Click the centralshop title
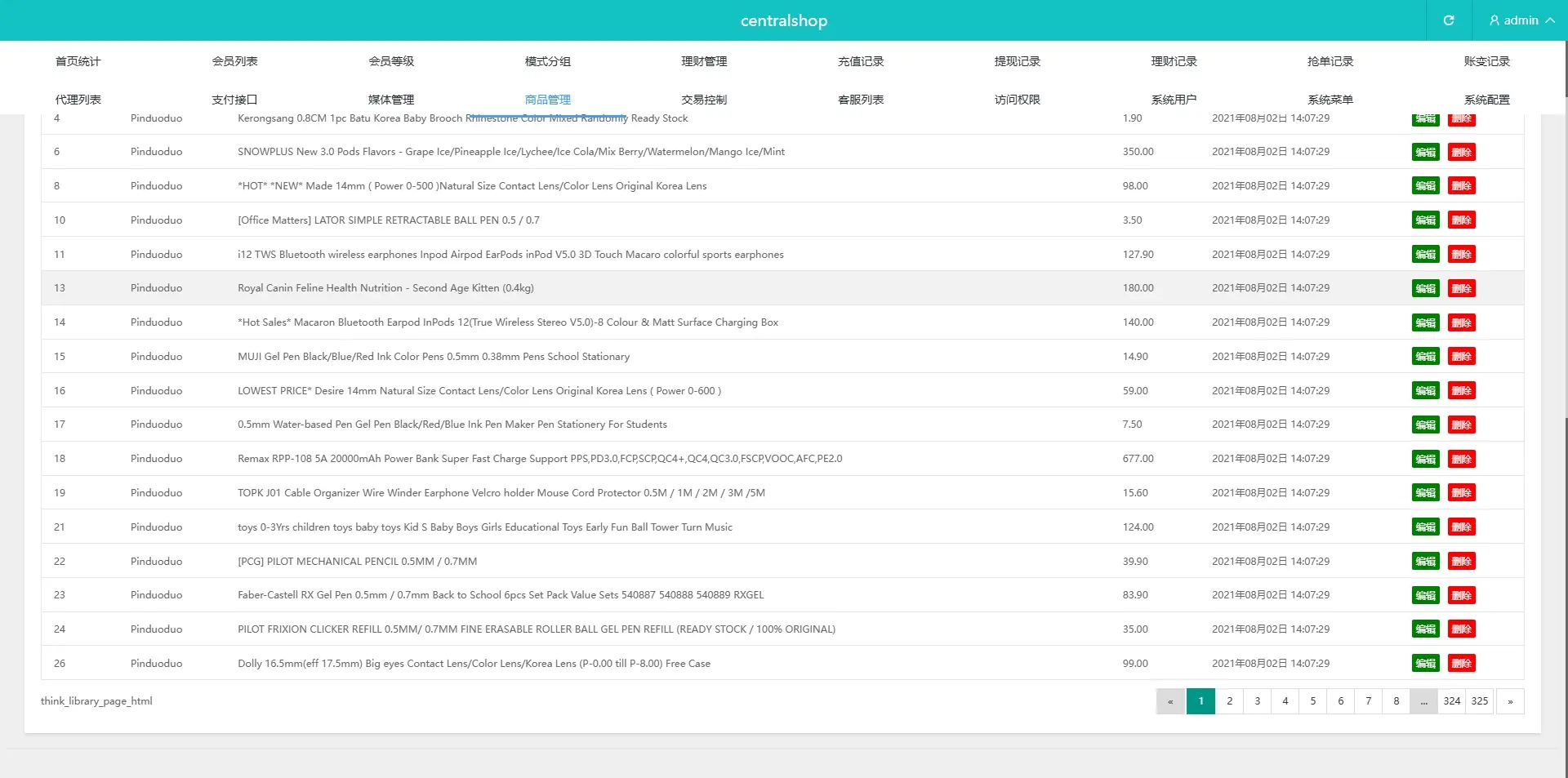This screenshot has height=778, width=1568. pyautogui.click(x=783, y=20)
